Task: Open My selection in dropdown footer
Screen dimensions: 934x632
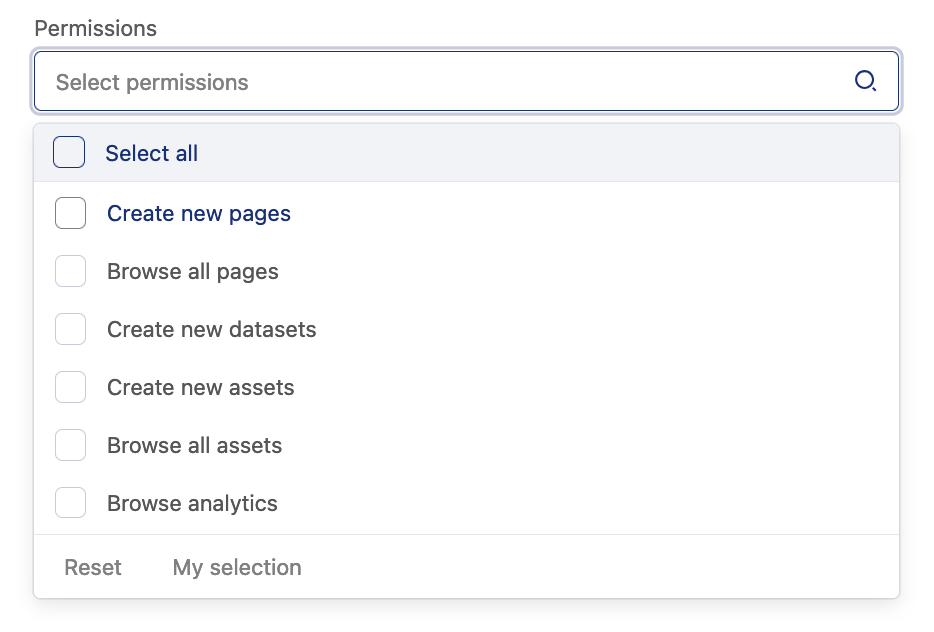Action: [x=237, y=567]
